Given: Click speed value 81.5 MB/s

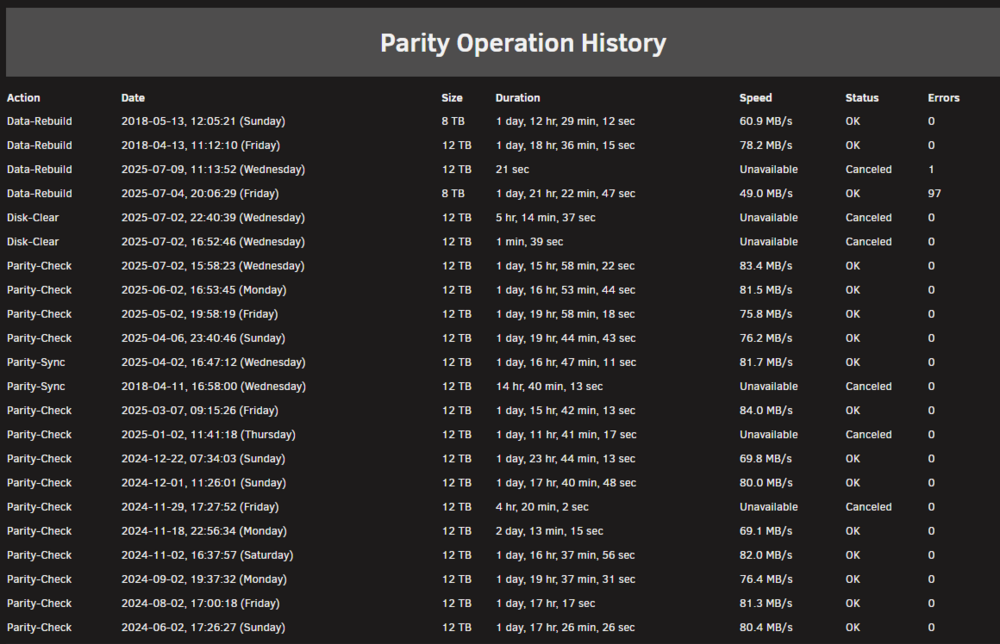Looking at the screenshot, I should (766, 290).
